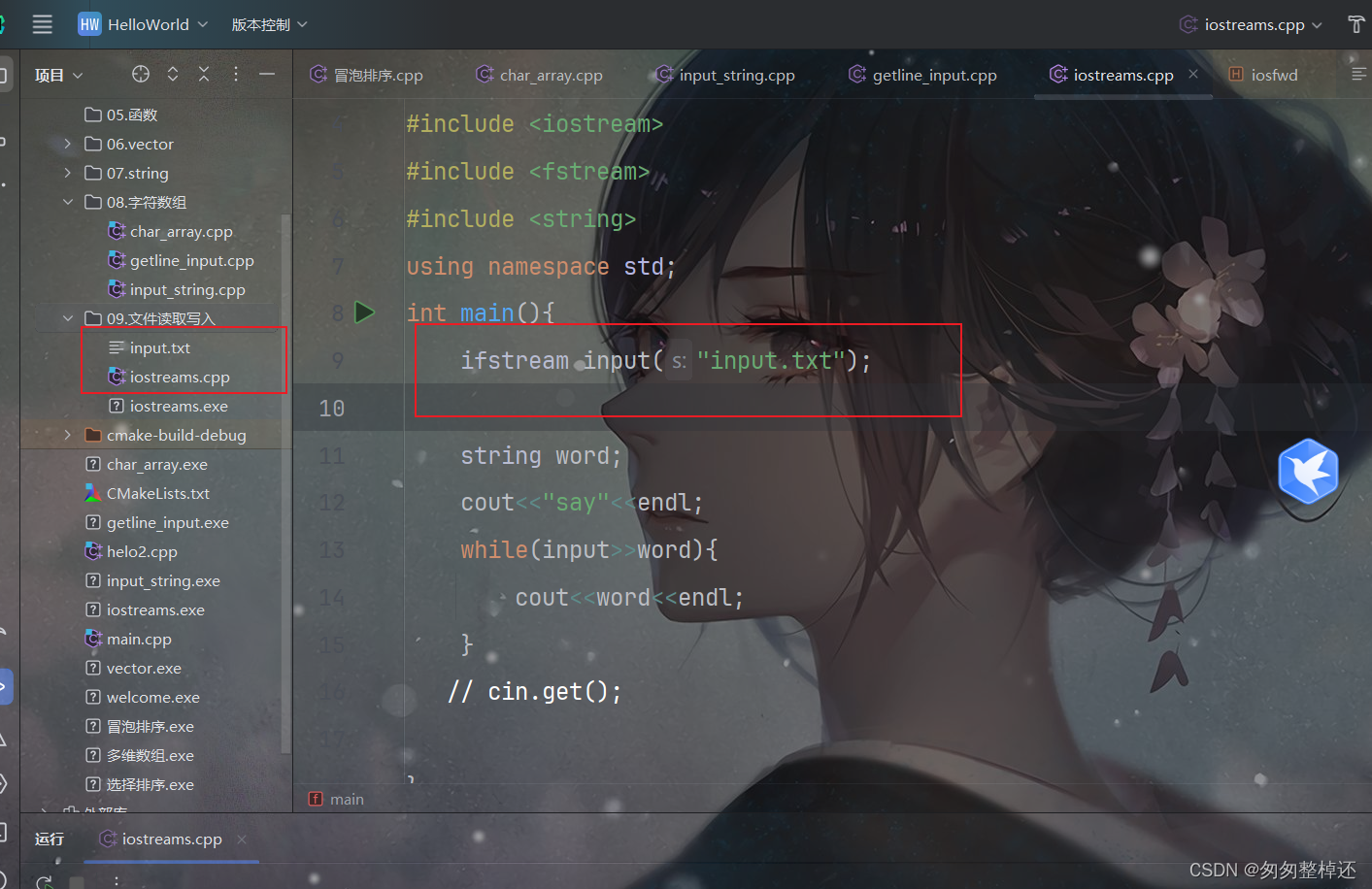Expand the 07.string folder
Image resolution: width=1372 pixels, height=889 pixels.
[x=67, y=173]
